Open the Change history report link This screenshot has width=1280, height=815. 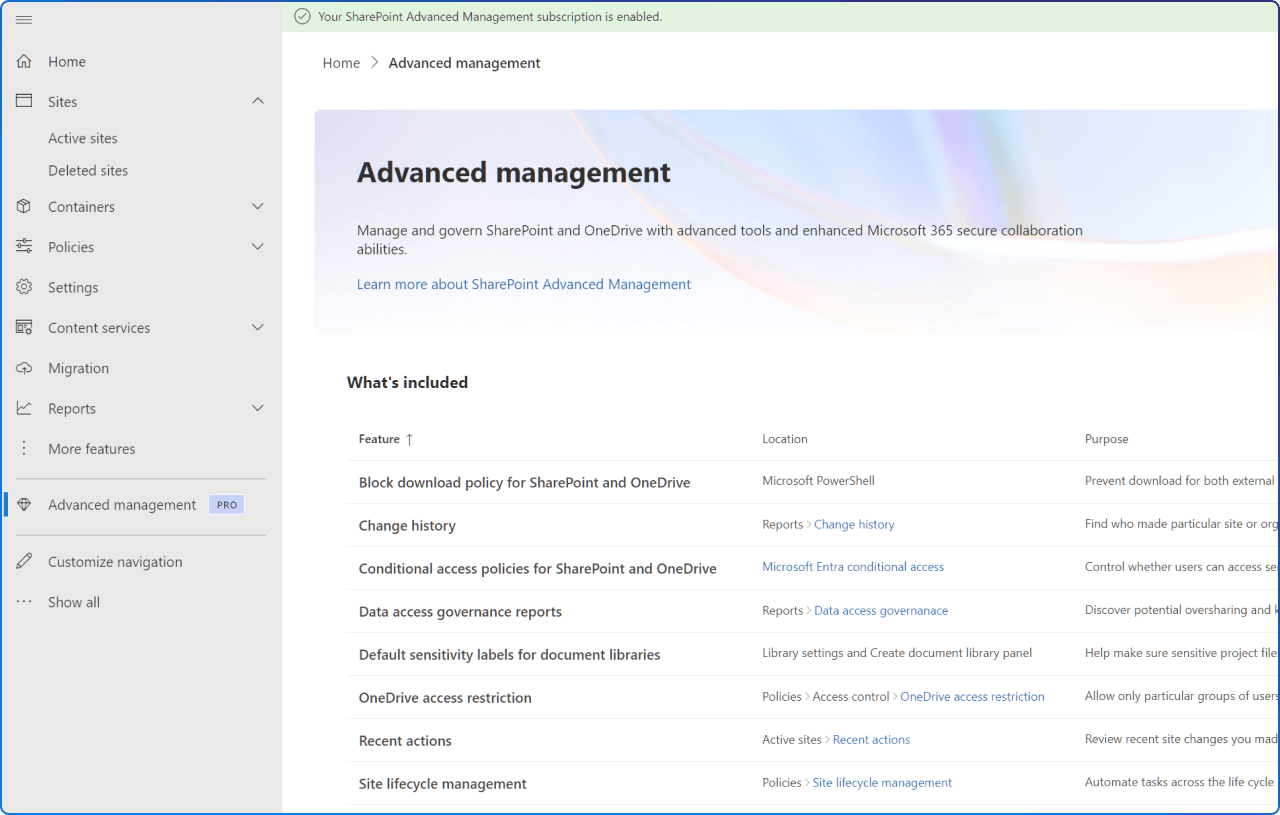tap(853, 524)
